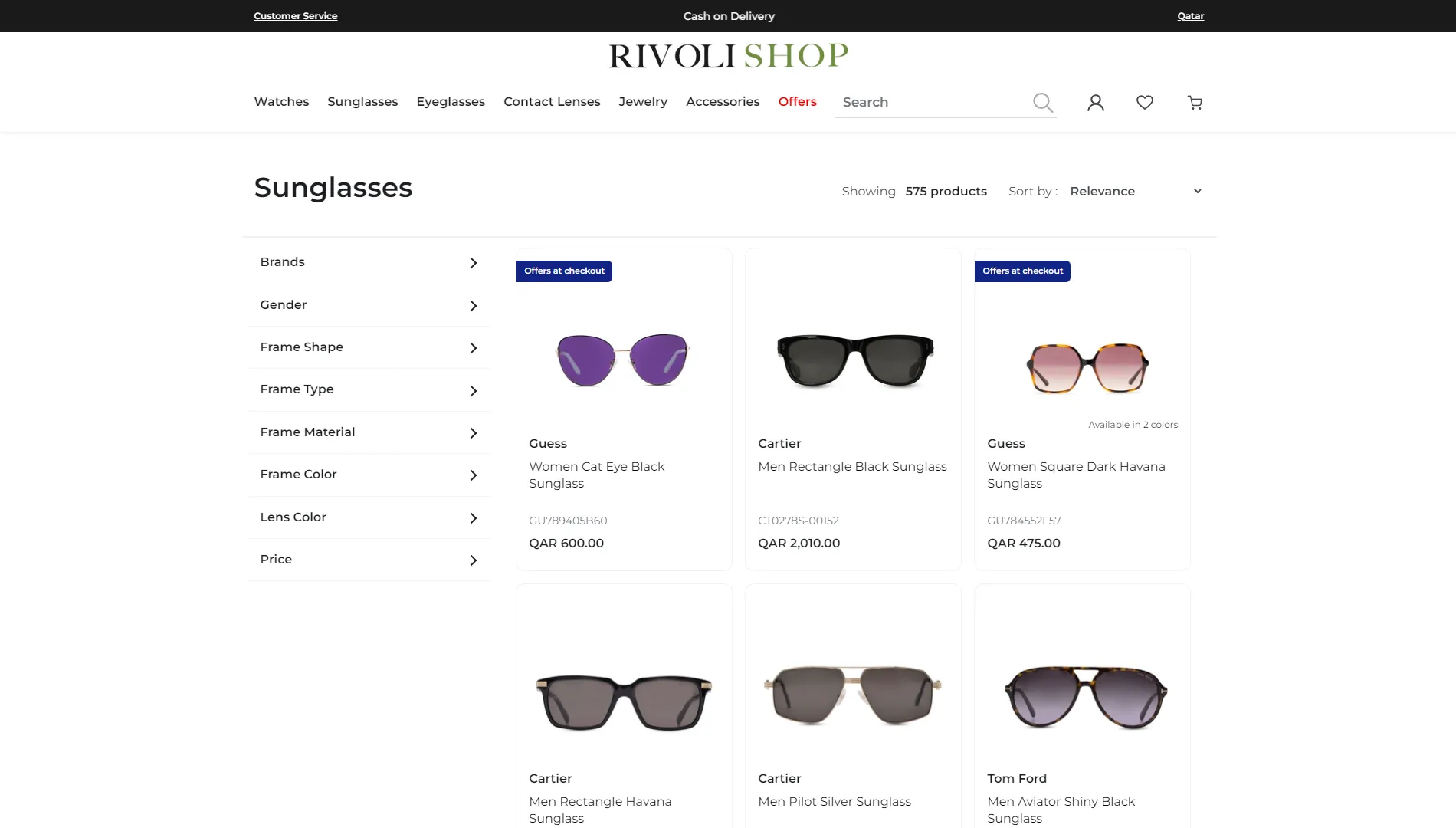The image size is (1456, 828).
Task: Open the wishlist heart icon
Action: pos(1145,102)
